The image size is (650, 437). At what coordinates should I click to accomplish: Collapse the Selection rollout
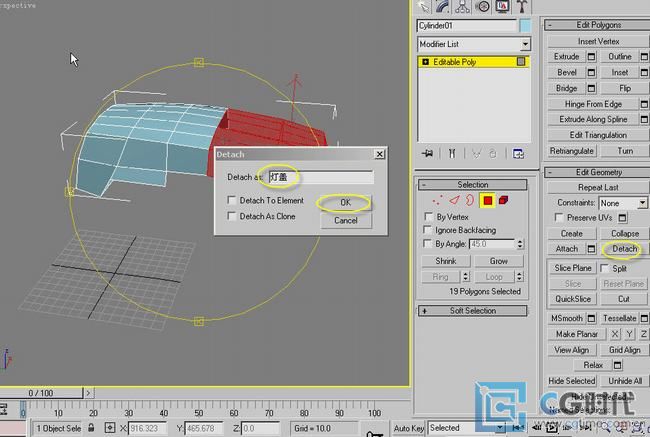pyautogui.click(x=473, y=185)
